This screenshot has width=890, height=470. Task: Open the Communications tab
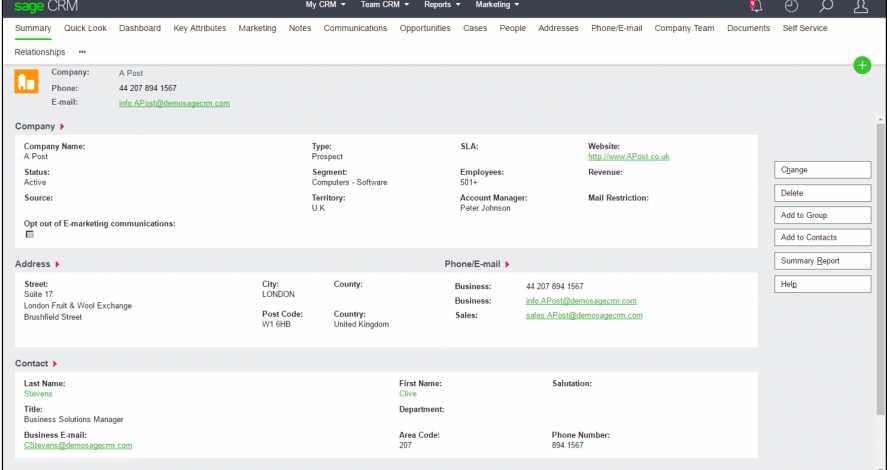click(x=355, y=28)
